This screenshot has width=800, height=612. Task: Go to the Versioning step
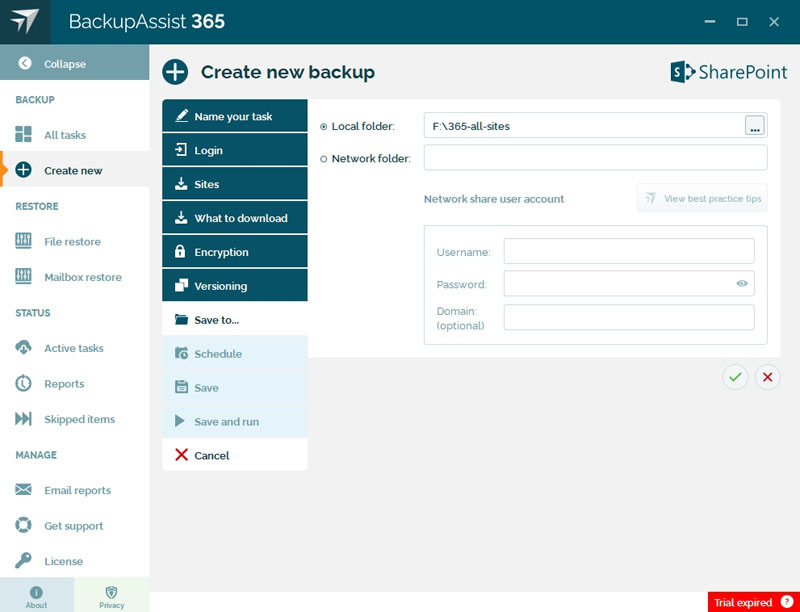[235, 286]
